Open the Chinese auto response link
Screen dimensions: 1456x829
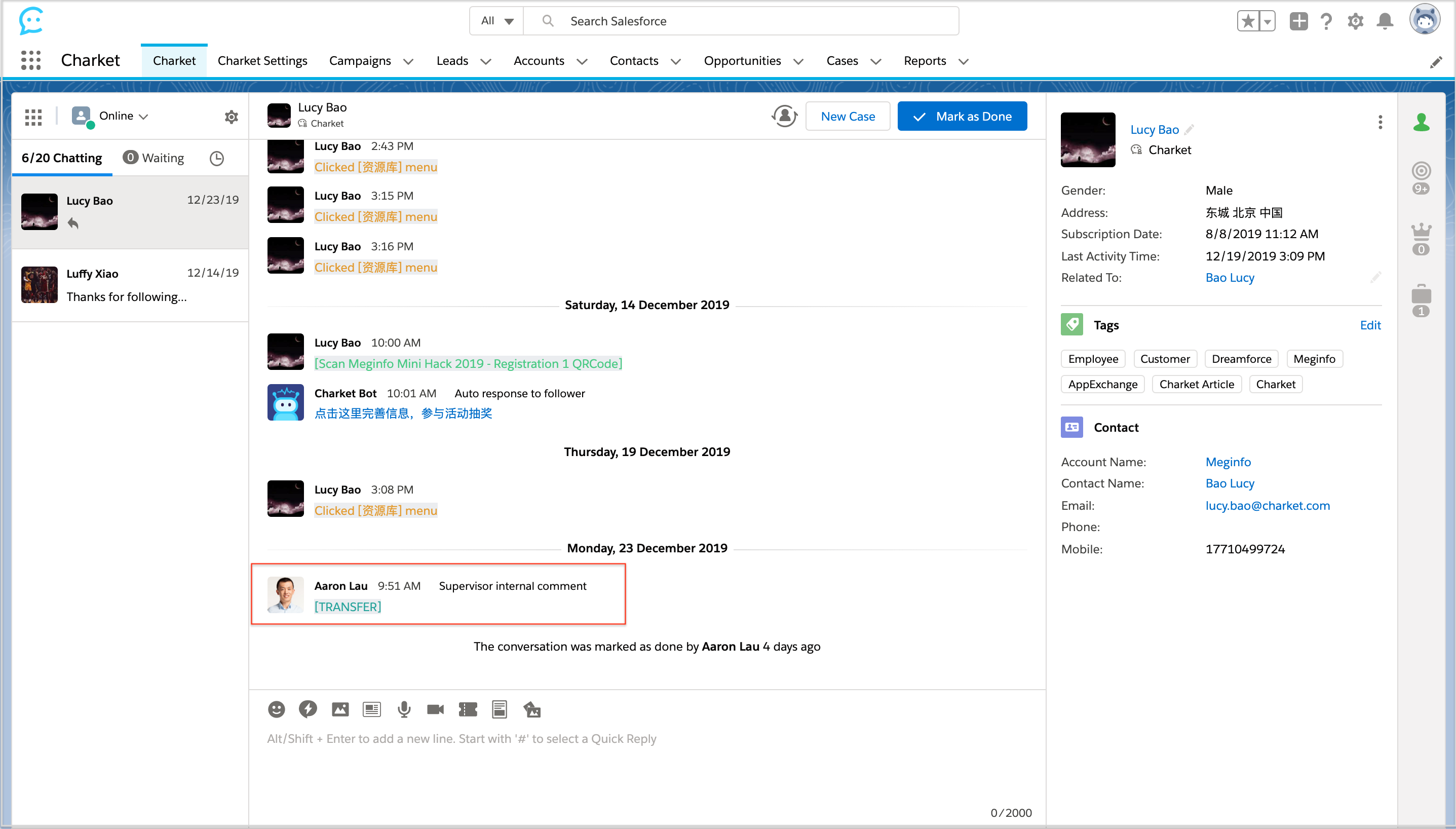(403, 413)
